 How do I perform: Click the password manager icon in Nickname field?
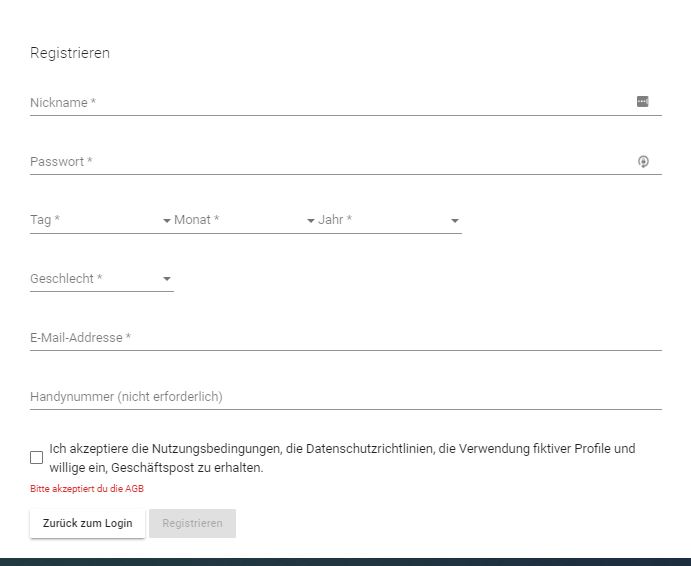(x=643, y=101)
